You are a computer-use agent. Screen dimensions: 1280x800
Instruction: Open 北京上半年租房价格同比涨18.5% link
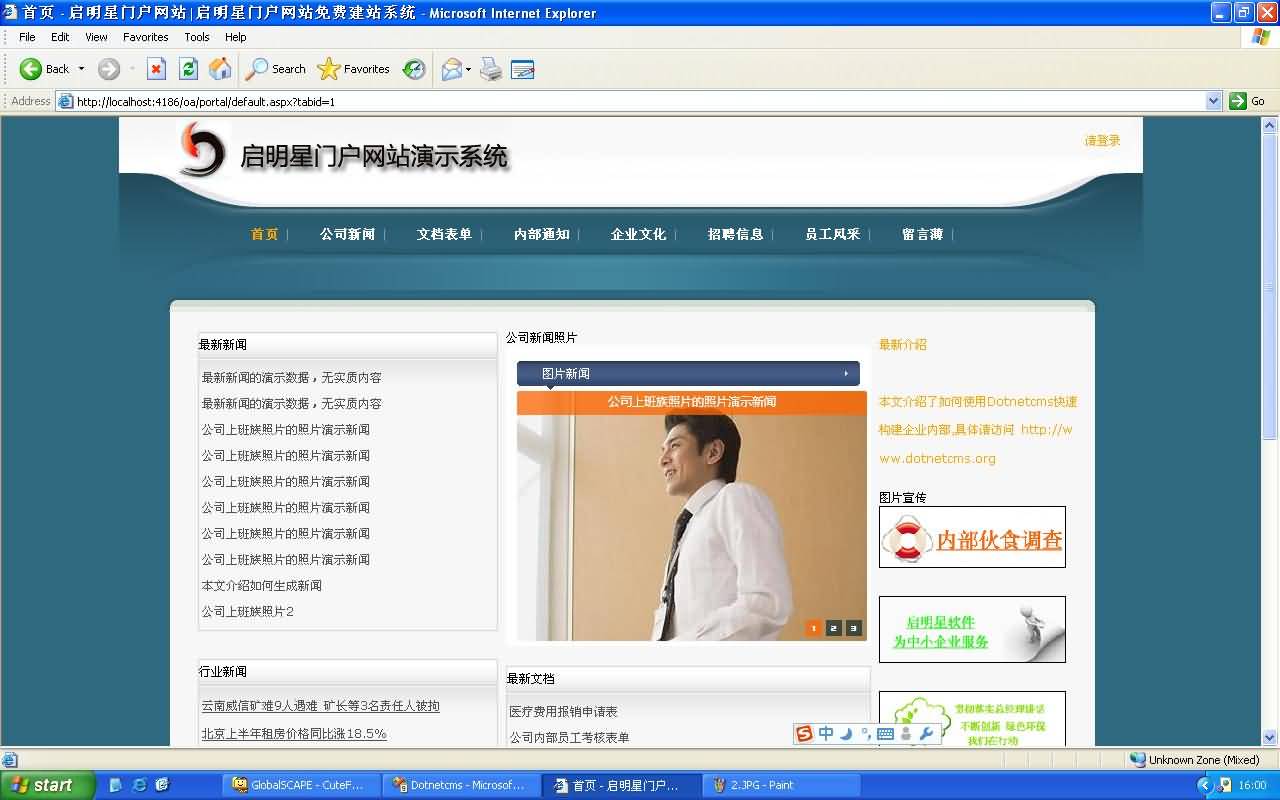(x=294, y=734)
